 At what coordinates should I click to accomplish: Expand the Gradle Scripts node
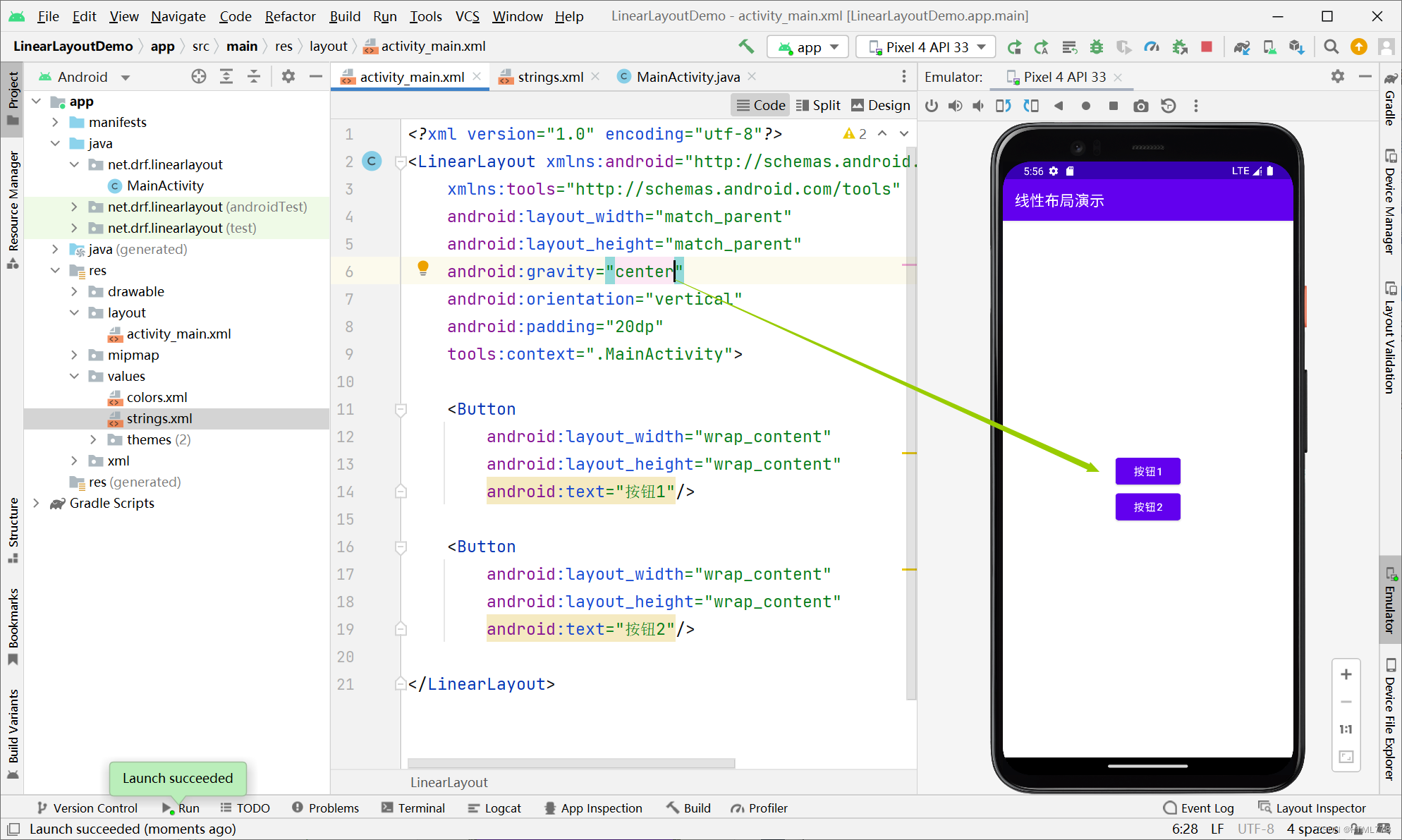(x=37, y=504)
